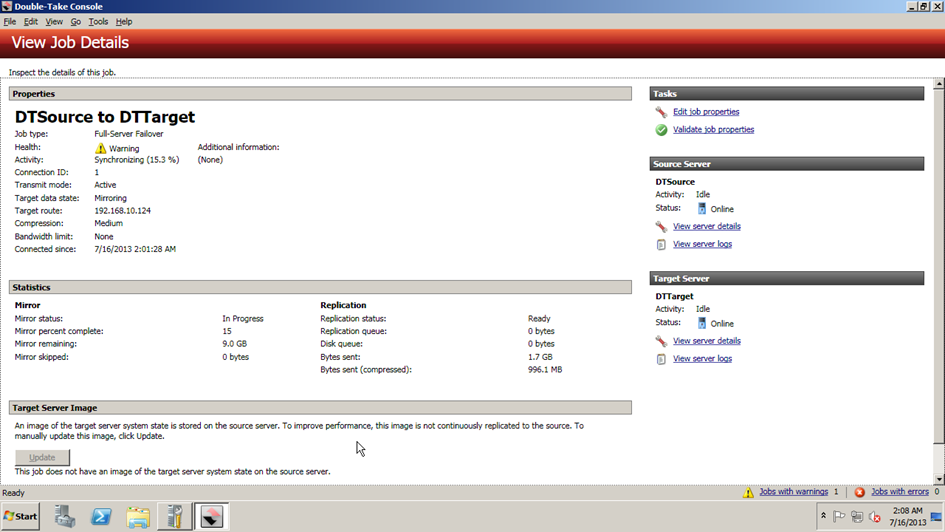Click the Mirror remaining value 9.0 GB
The height and width of the screenshot is (532, 945).
pyautogui.click(x=234, y=344)
